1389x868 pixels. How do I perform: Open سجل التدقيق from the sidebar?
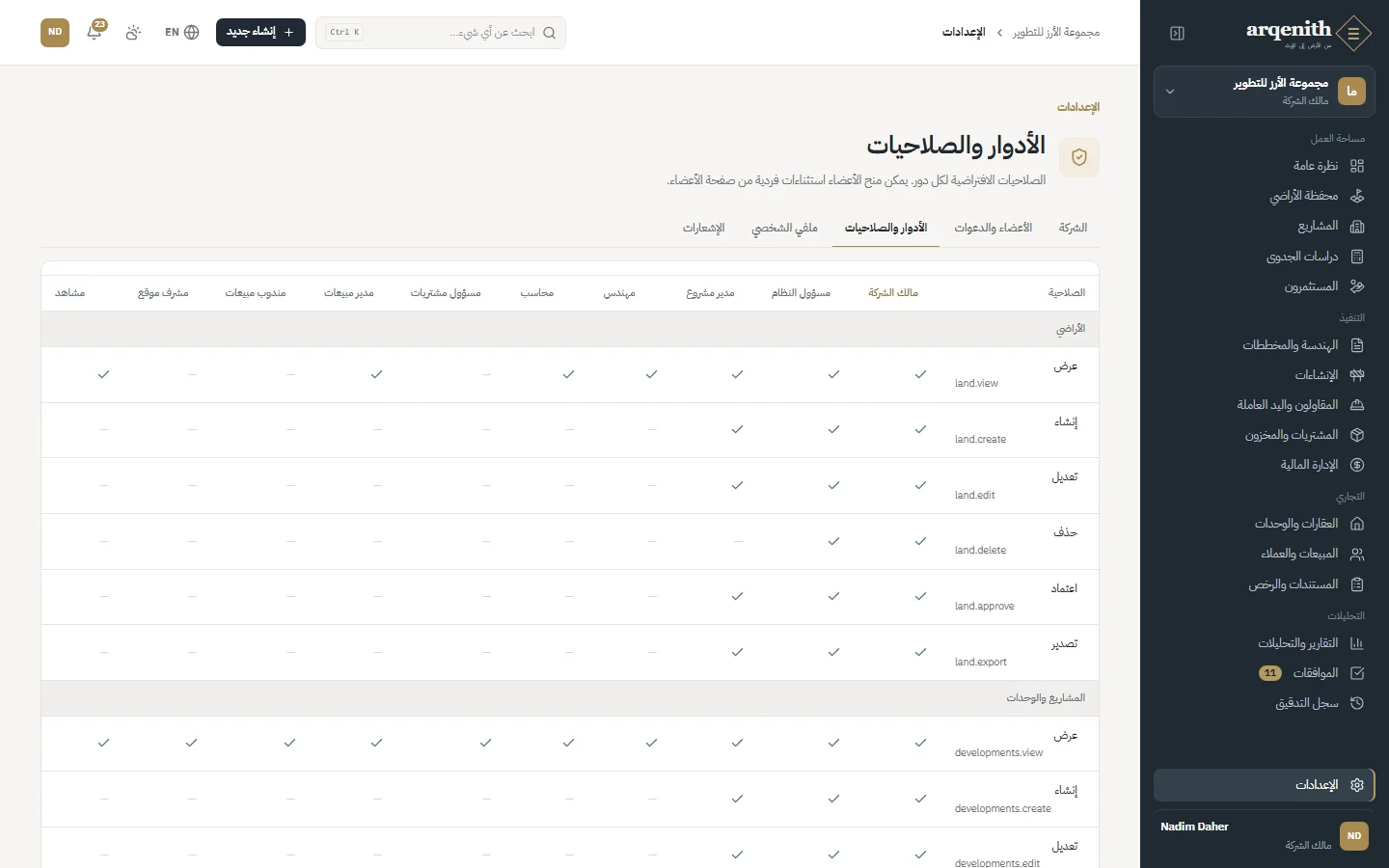pos(1264,703)
